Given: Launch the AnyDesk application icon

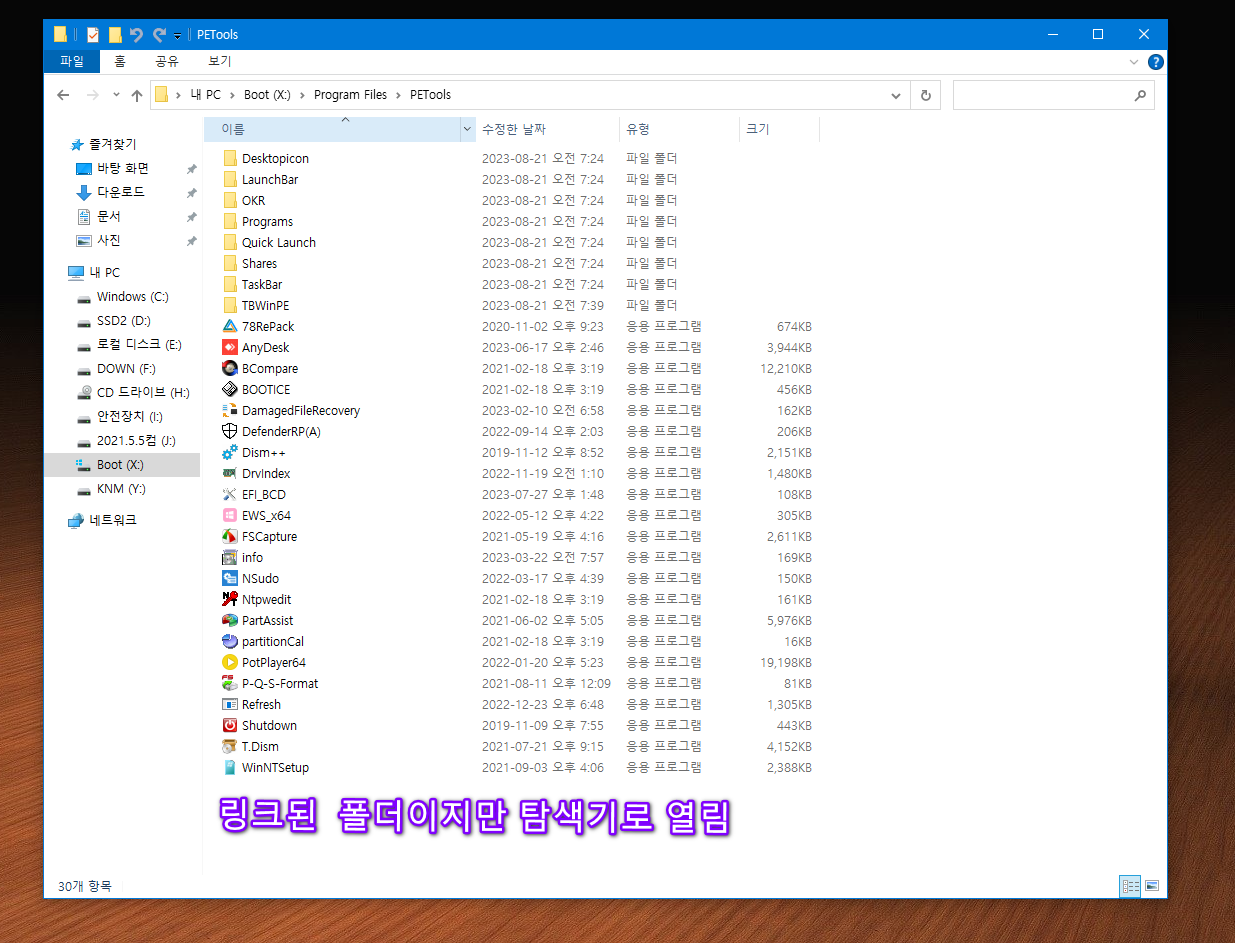Looking at the screenshot, I should (x=230, y=347).
